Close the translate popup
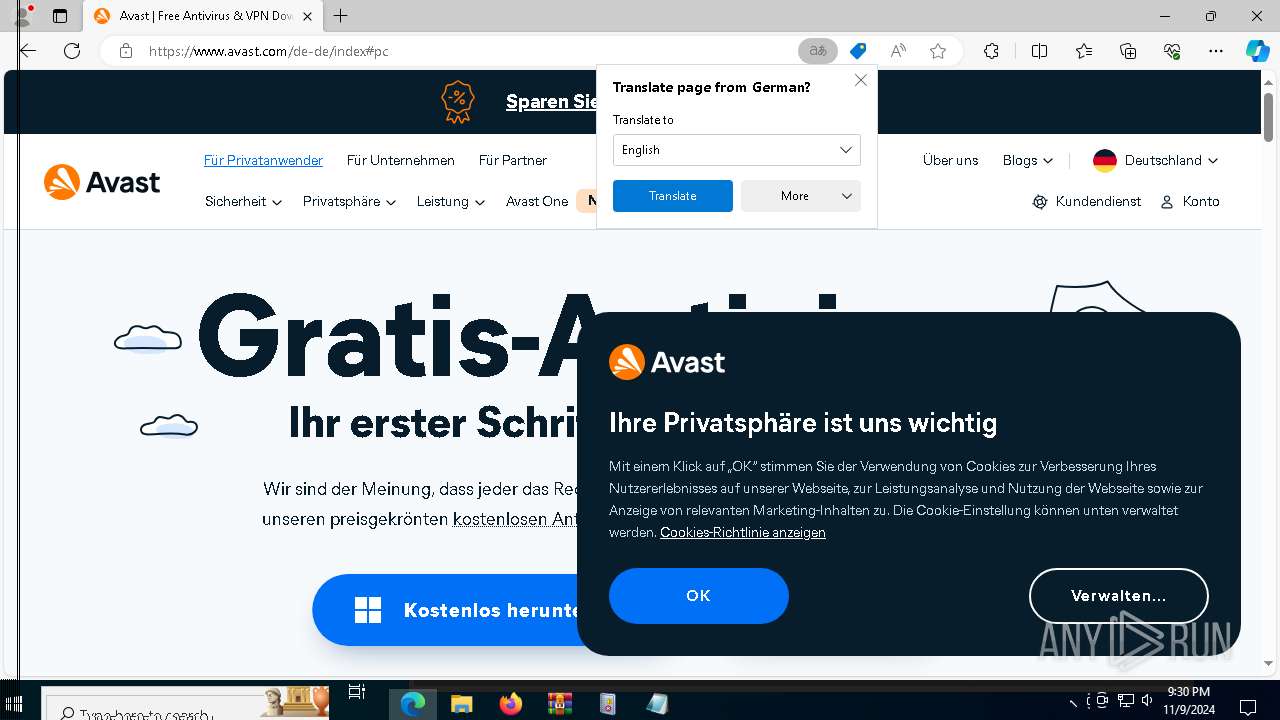Image resolution: width=1280 pixels, height=720 pixels. [x=861, y=80]
